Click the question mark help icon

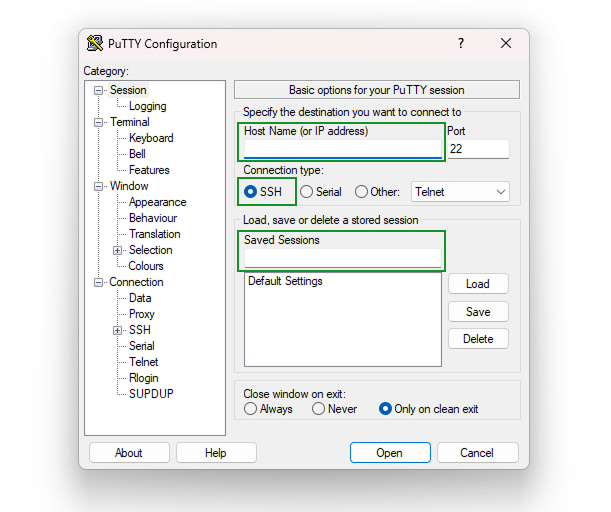pos(461,43)
